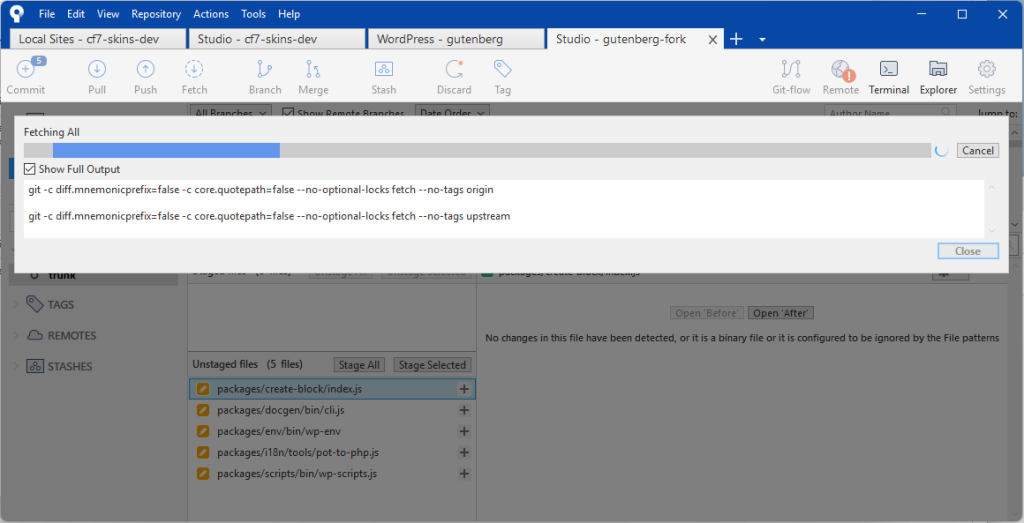This screenshot has width=1024, height=523.
Task: Open the Terminal from toolbar
Action: [x=888, y=70]
